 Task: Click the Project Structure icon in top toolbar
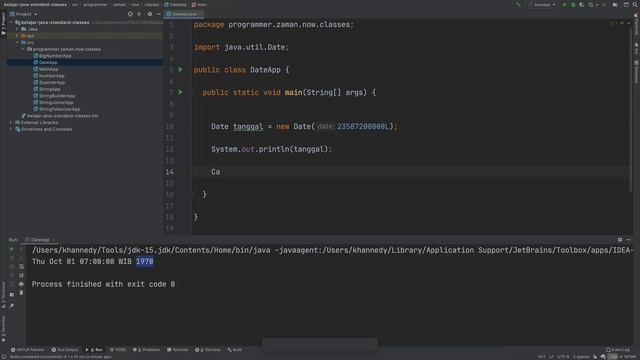(616, 5)
